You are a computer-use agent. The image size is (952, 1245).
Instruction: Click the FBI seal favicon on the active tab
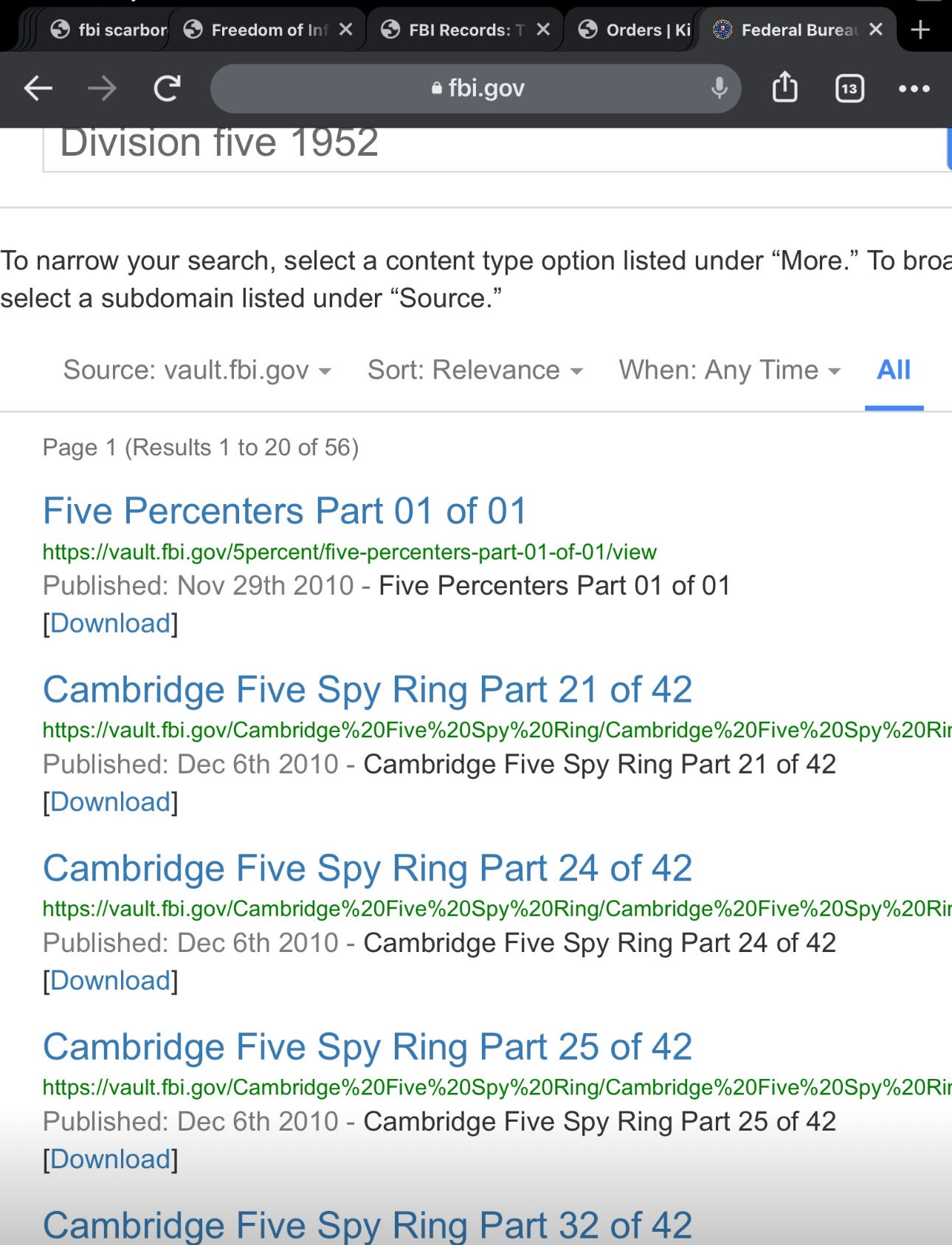point(722,30)
